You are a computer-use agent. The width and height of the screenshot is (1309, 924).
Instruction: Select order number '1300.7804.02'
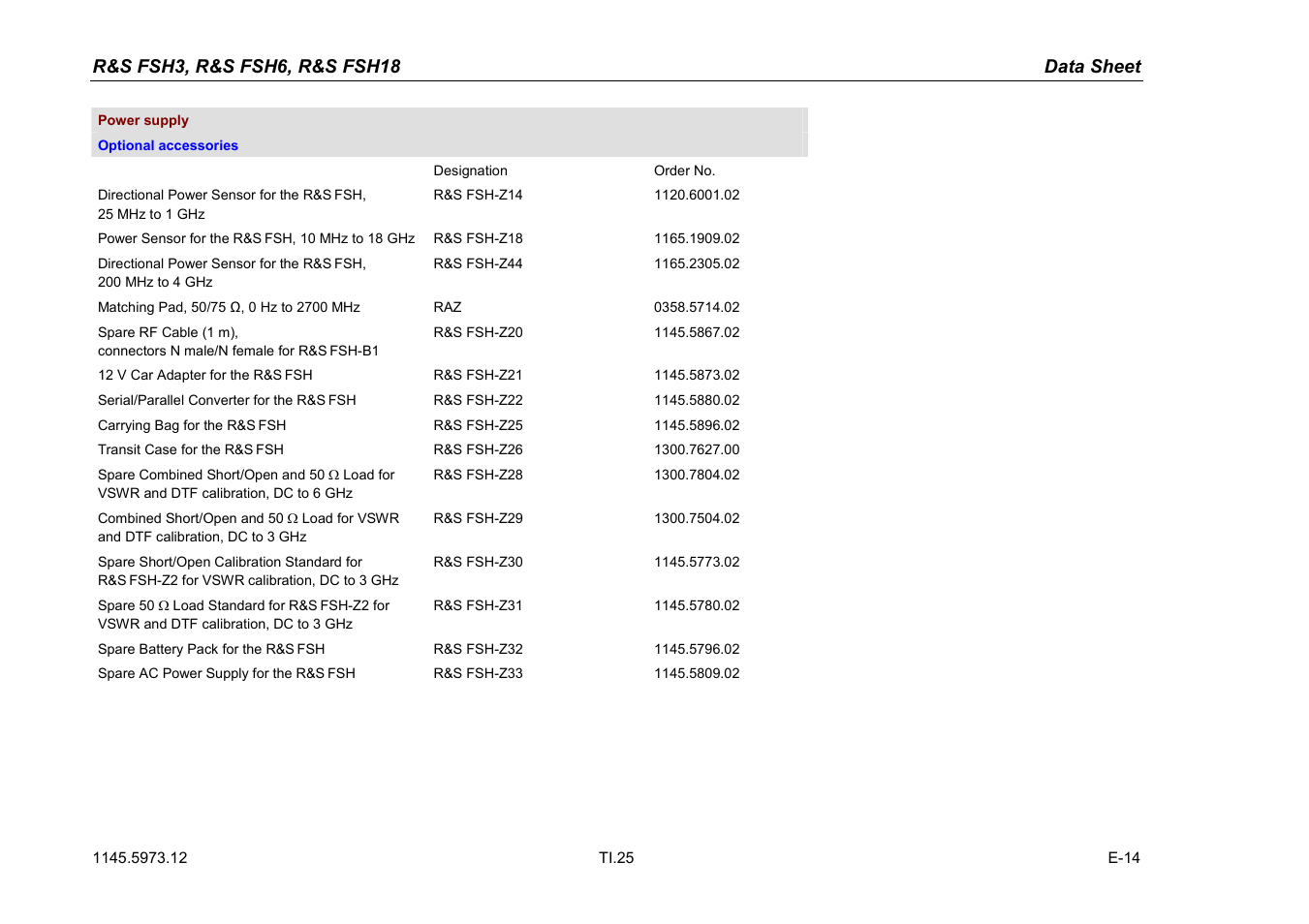[x=697, y=475]
